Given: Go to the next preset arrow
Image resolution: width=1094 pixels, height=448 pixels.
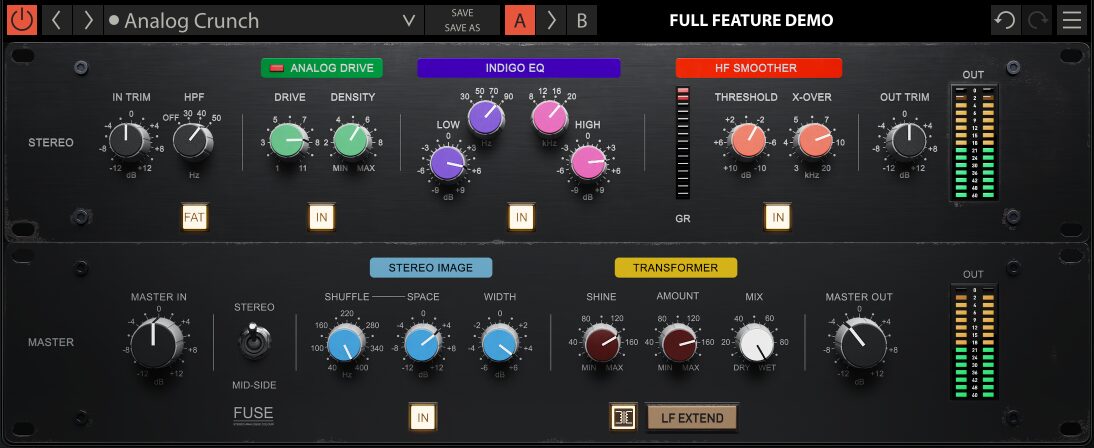Looking at the screenshot, I should tap(88, 20).
